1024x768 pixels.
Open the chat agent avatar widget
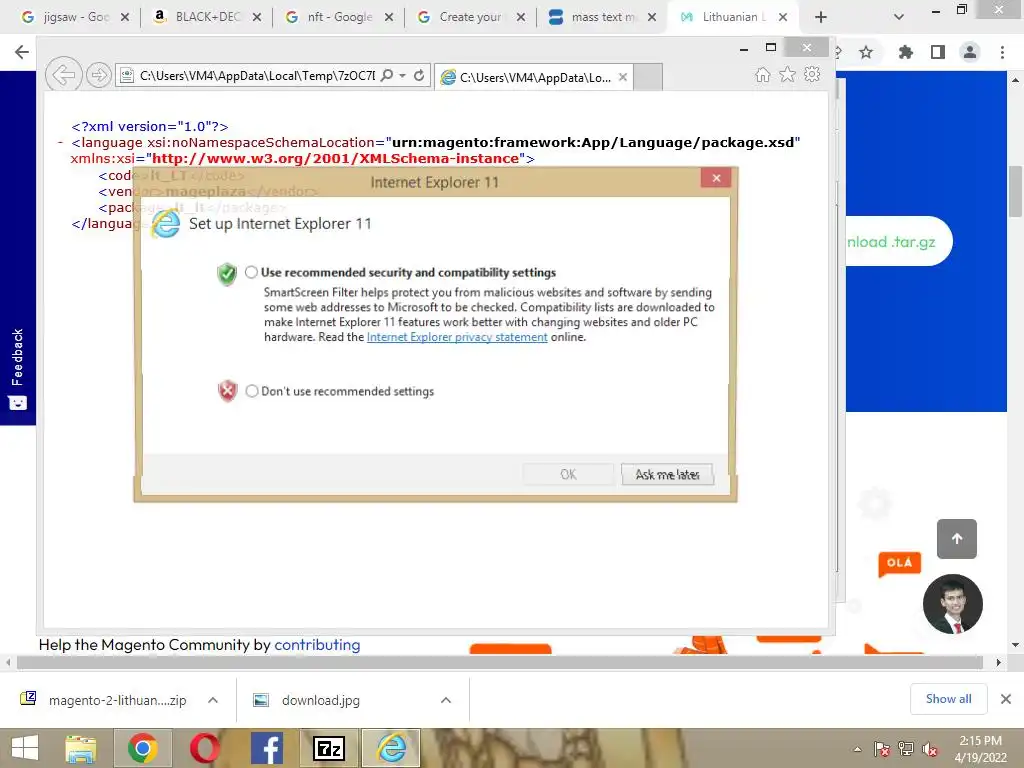(x=952, y=604)
